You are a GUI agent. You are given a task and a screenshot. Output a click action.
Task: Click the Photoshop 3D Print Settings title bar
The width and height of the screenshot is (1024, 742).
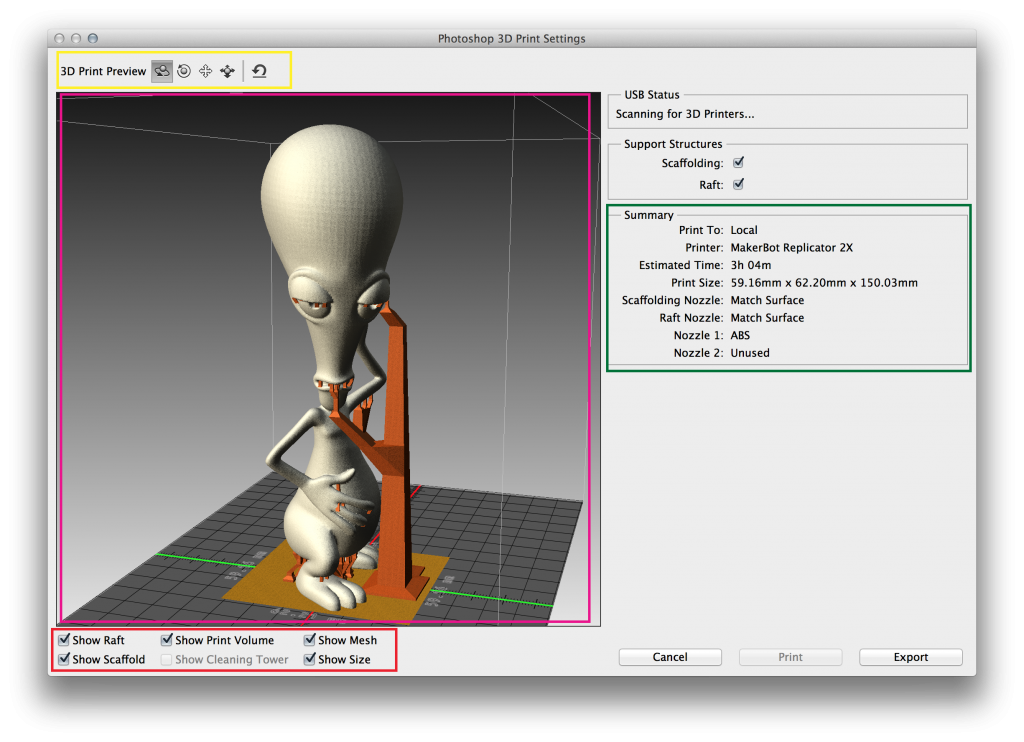(x=511, y=39)
